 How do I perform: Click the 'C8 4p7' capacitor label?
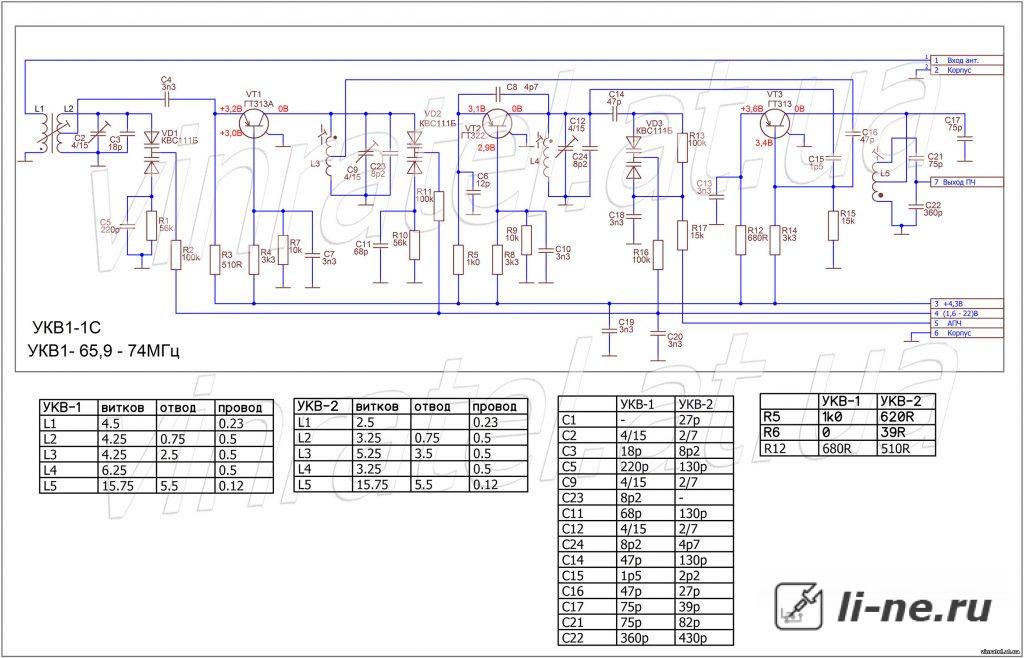522,86
